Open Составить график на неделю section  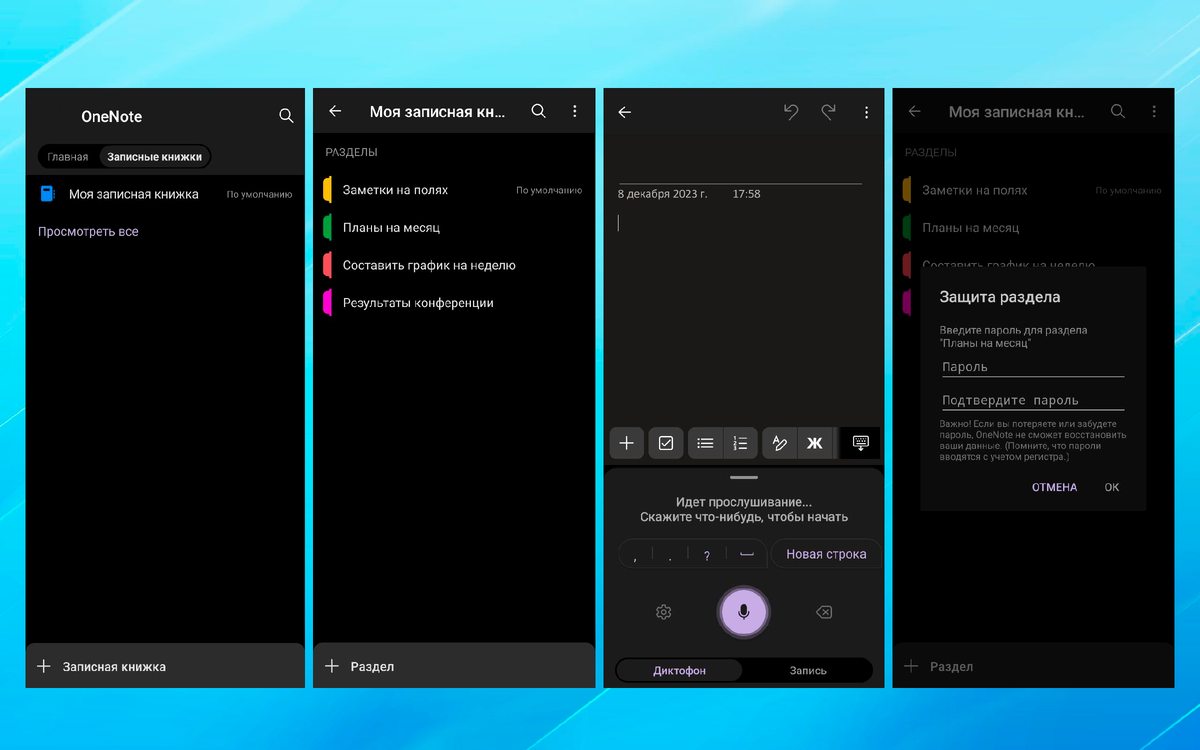454,265
